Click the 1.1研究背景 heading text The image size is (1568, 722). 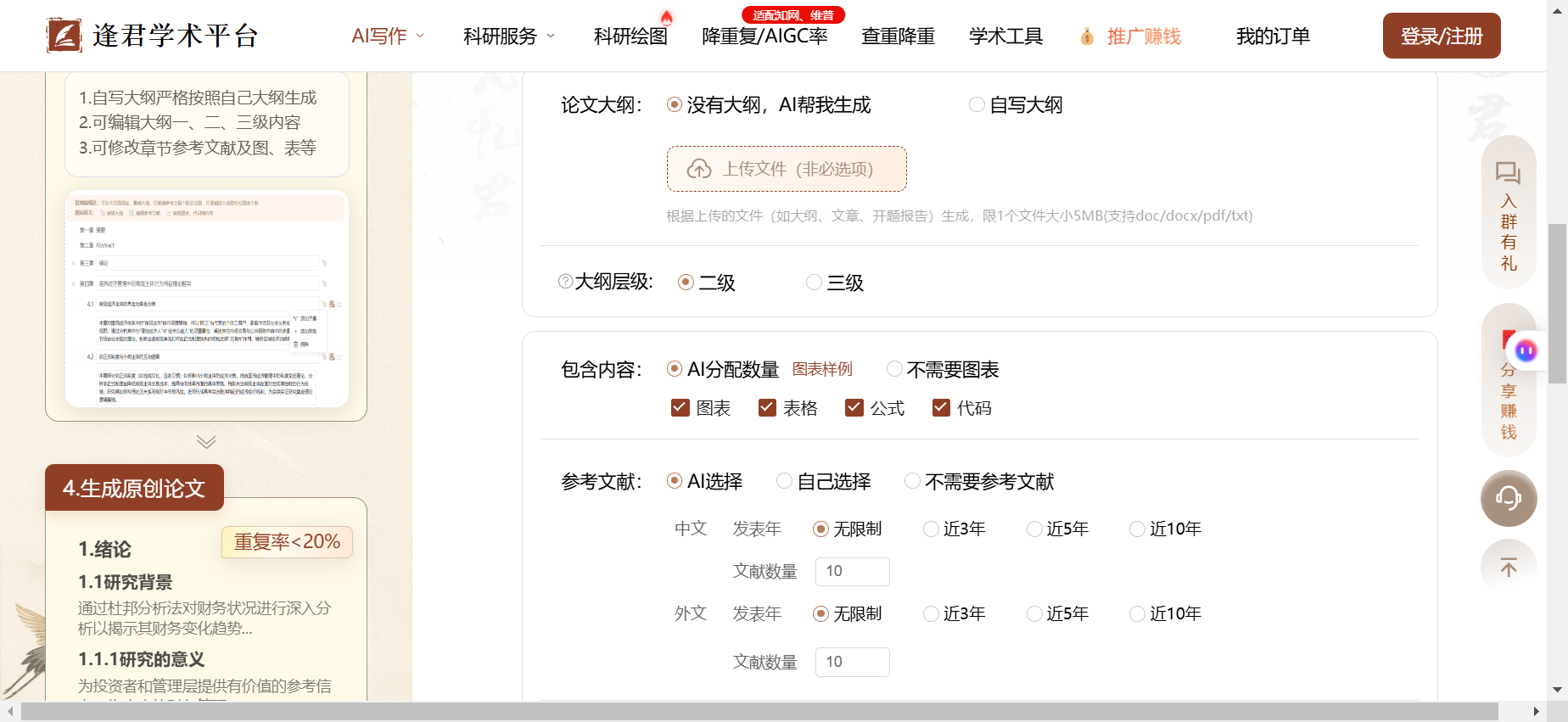click(x=125, y=582)
